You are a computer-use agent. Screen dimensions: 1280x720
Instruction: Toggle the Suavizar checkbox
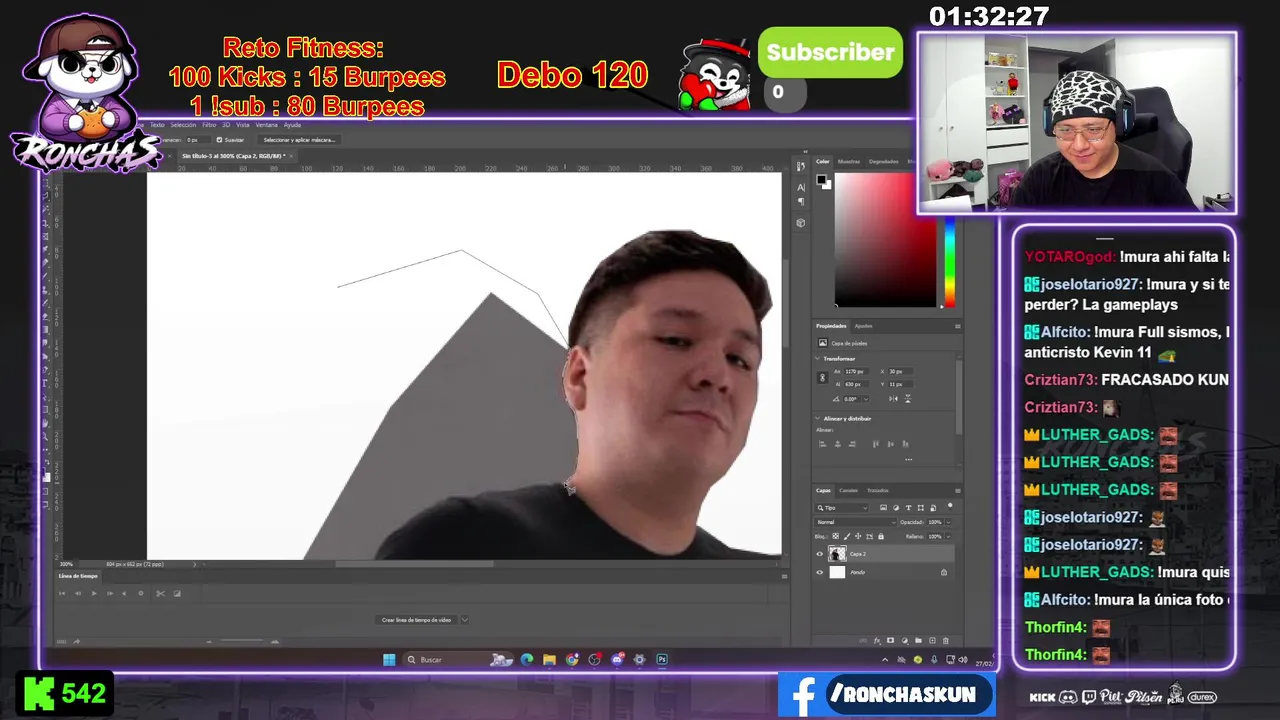220,140
